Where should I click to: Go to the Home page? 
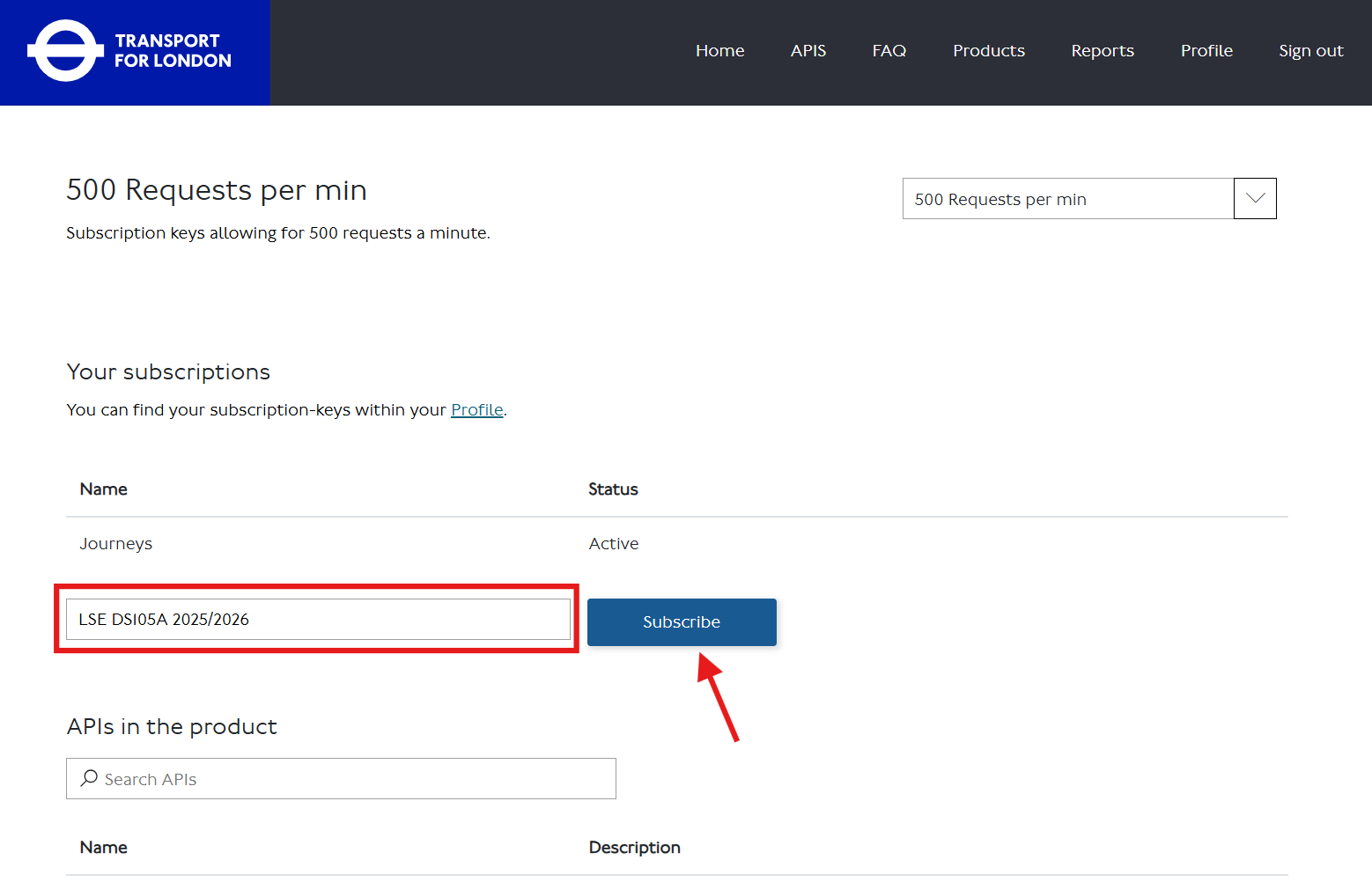pos(719,51)
